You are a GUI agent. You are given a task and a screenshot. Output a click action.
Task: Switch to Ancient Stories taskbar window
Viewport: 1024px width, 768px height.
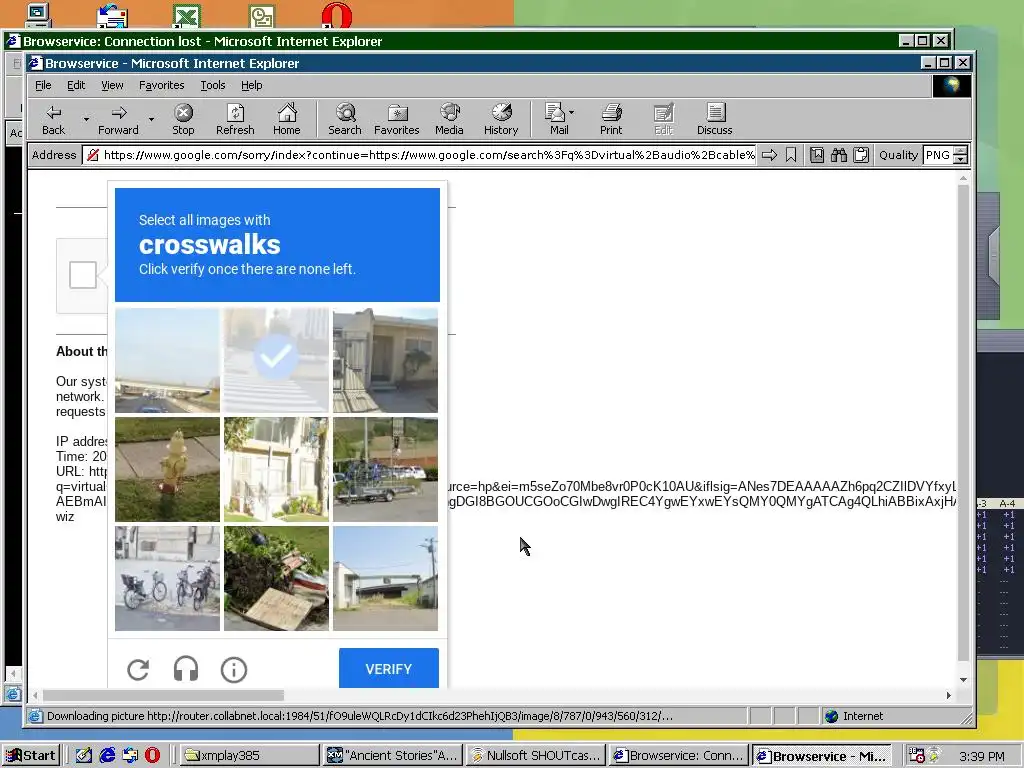click(393, 756)
